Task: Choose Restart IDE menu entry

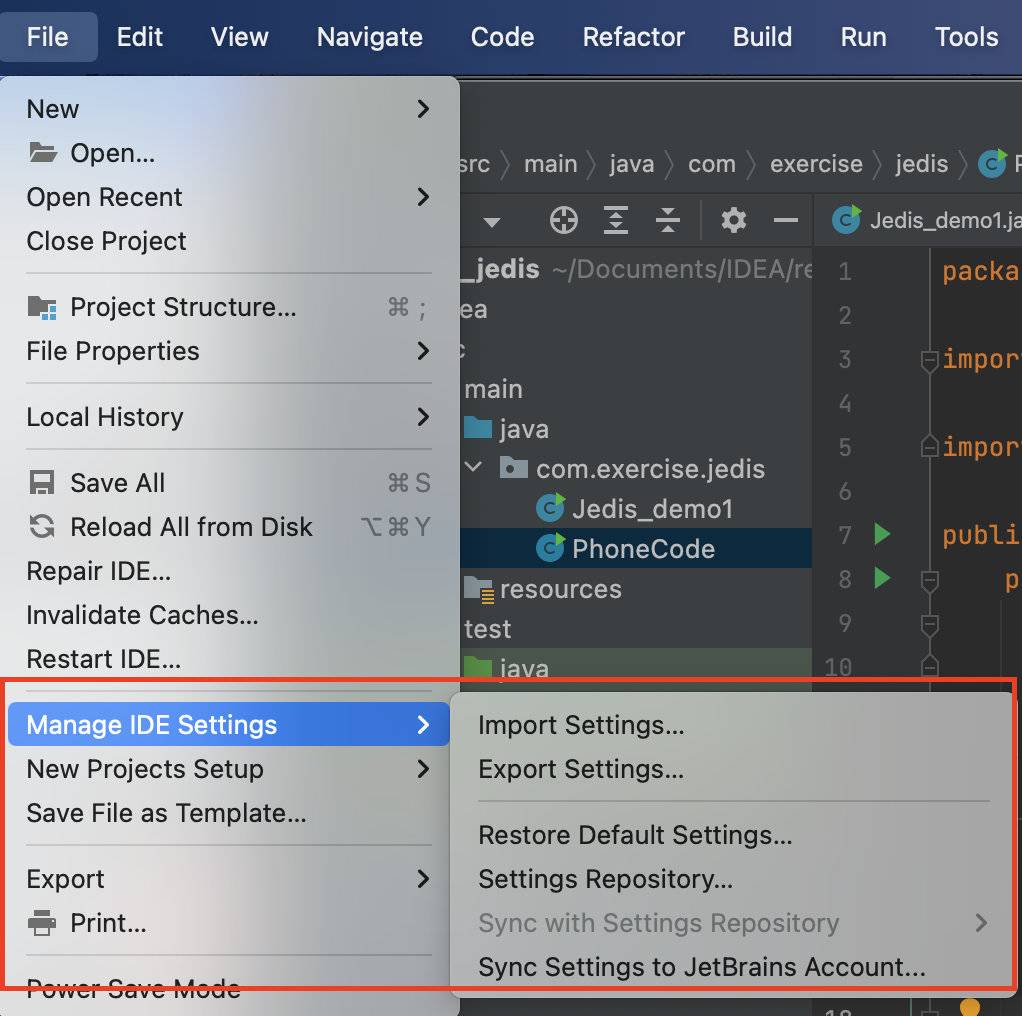Action: (229, 659)
